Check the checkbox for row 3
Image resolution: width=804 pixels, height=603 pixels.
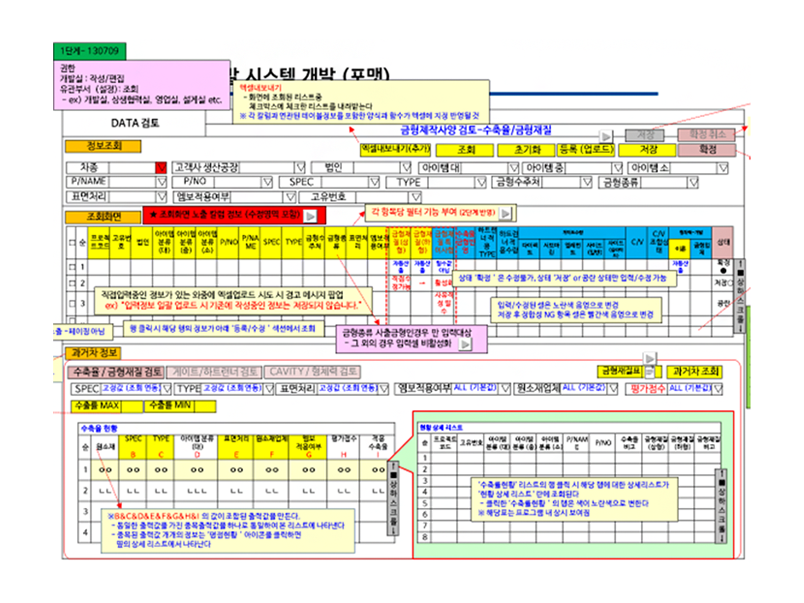tap(72, 303)
